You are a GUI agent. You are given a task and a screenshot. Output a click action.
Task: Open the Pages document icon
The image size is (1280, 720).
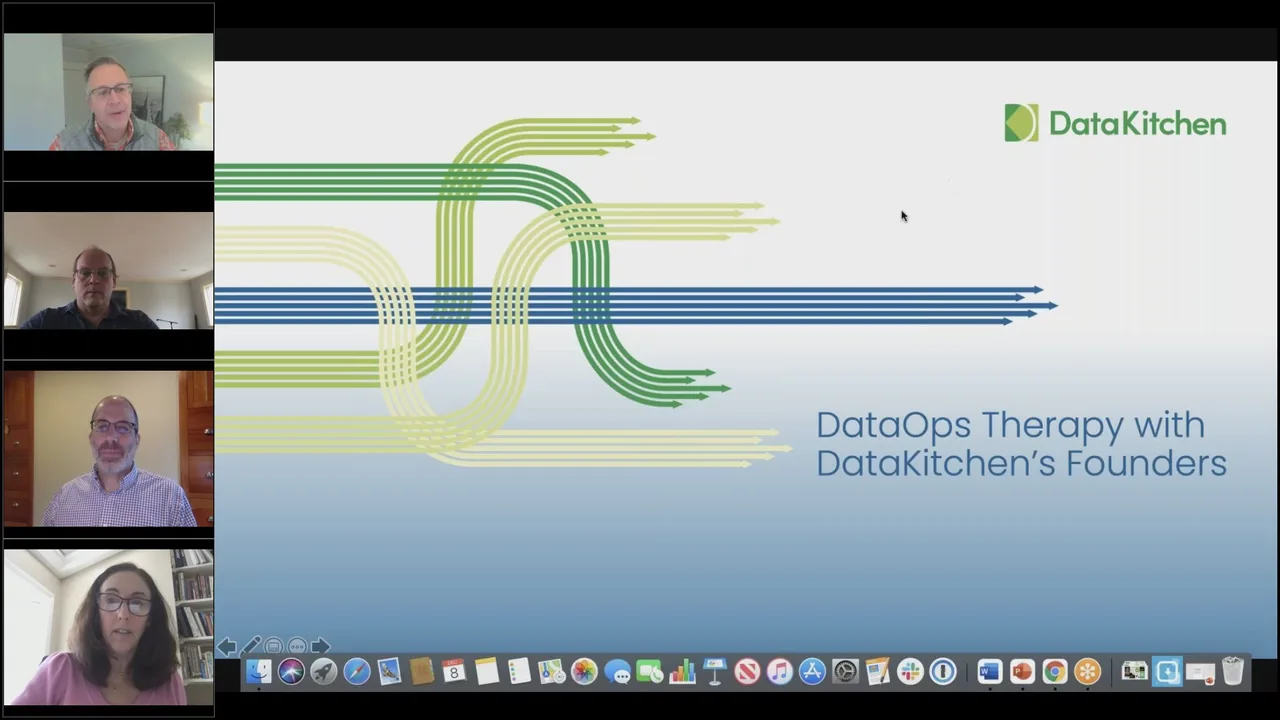click(878, 672)
